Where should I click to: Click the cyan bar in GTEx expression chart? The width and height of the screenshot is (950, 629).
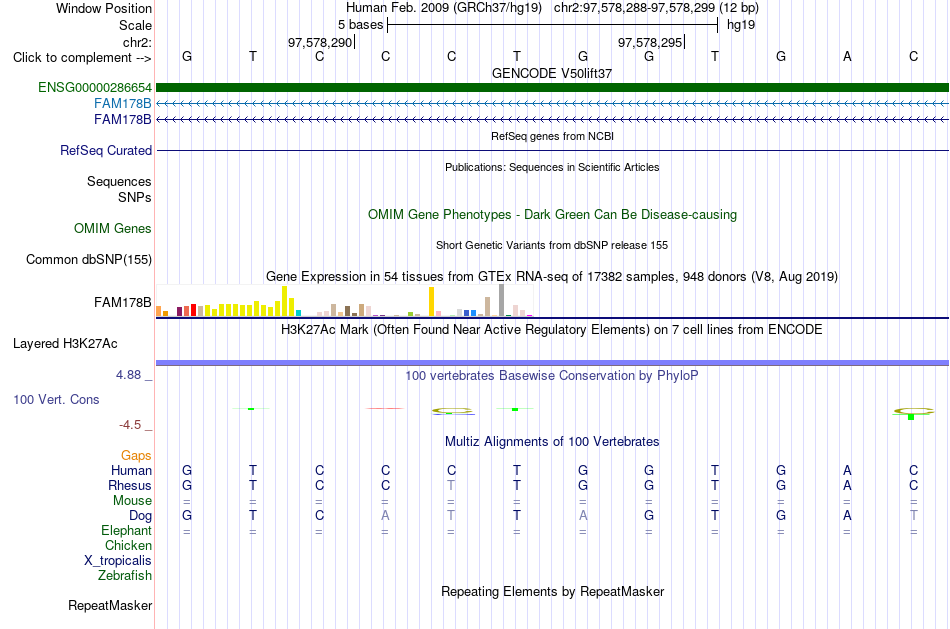tap(298, 313)
